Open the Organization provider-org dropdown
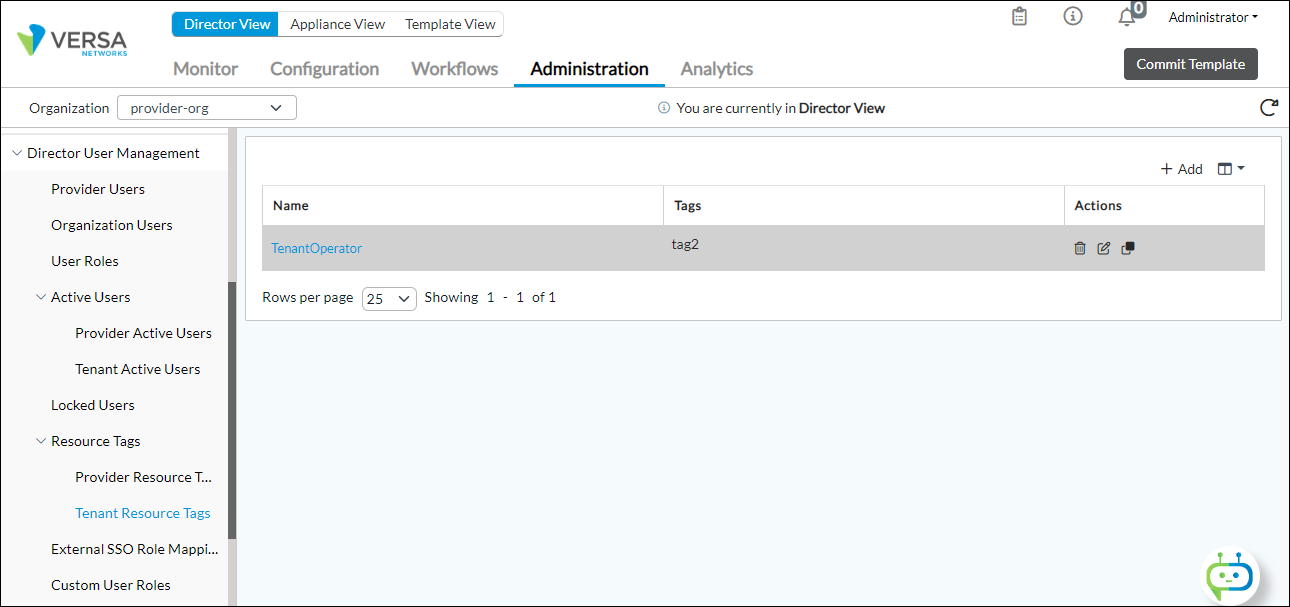 click(x=207, y=108)
